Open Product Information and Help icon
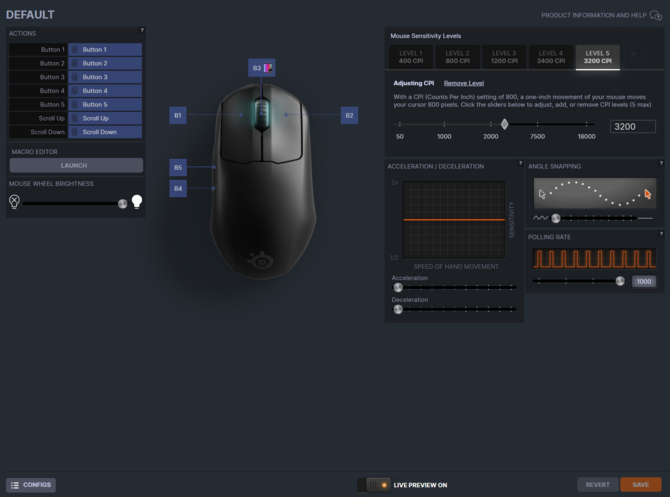The image size is (670, 497). coord(655,15)
